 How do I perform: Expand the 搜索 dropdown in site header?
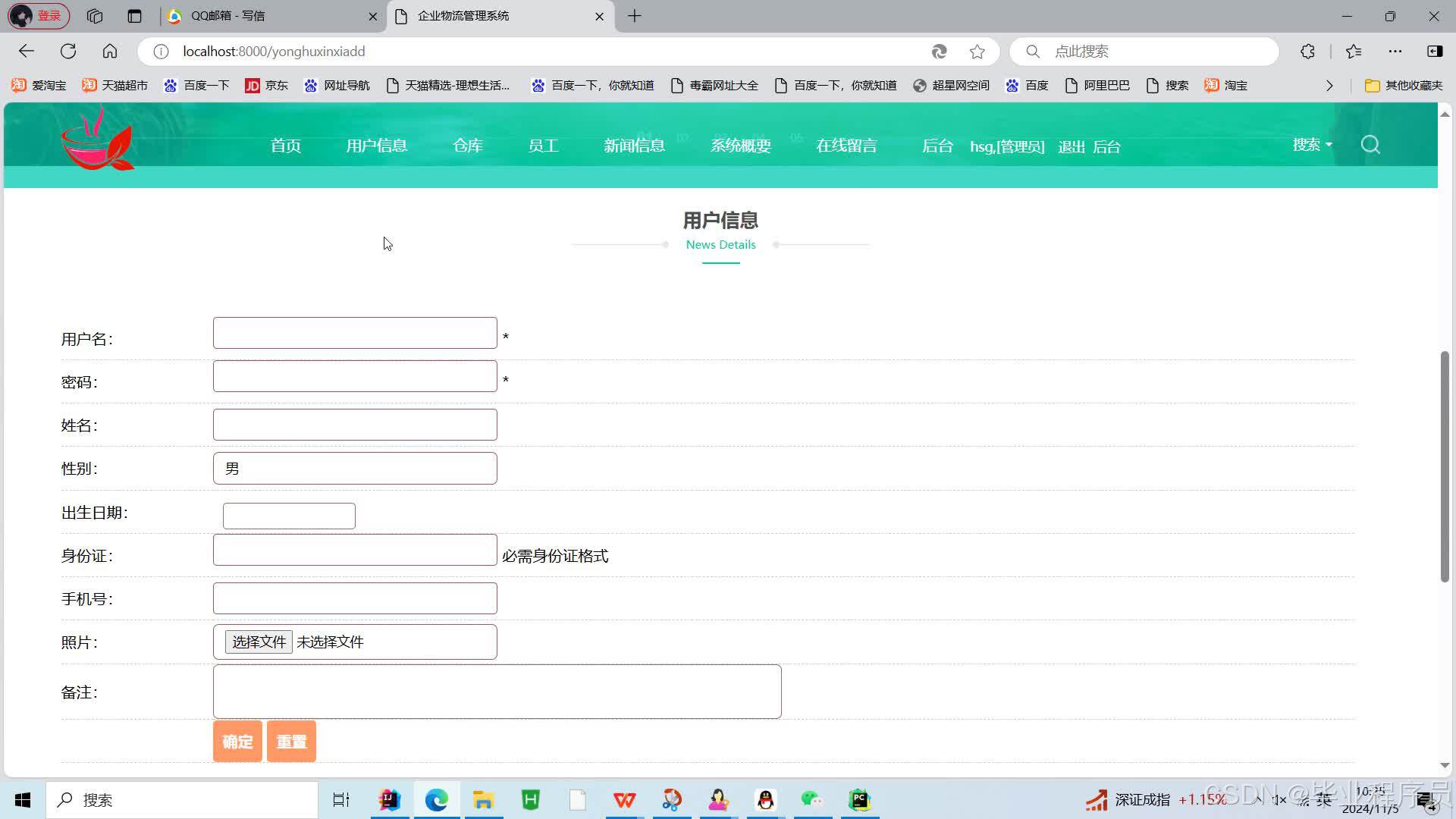[x=1312, y=145]
